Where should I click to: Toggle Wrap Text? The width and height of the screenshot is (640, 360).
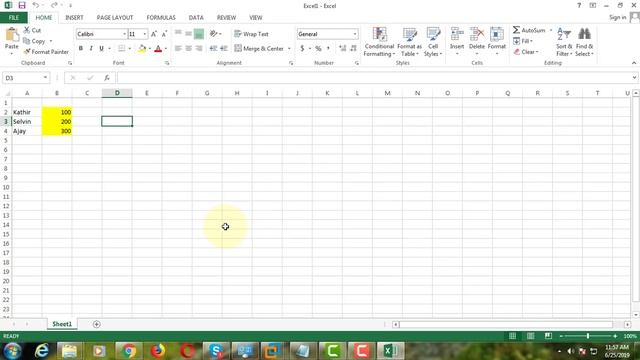(251, 34)
